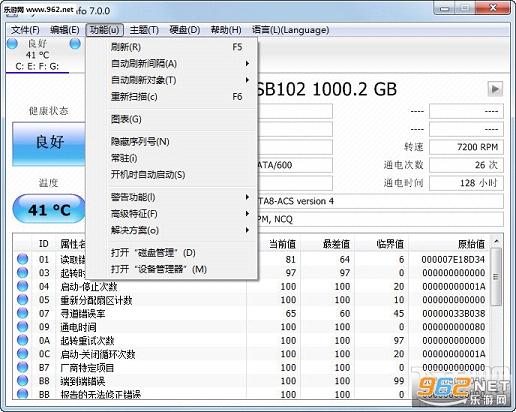Choose 打开 "磁盘管理" (D)

pyautogui.click(x=171, y=253)
